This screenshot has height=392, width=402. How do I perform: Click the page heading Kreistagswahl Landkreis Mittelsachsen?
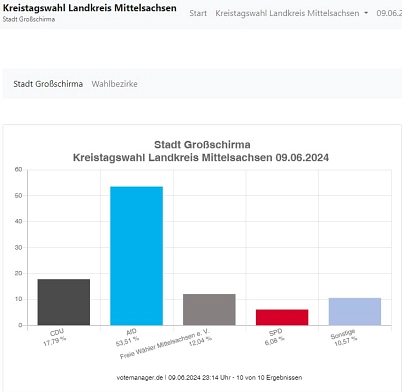point(90,8)
